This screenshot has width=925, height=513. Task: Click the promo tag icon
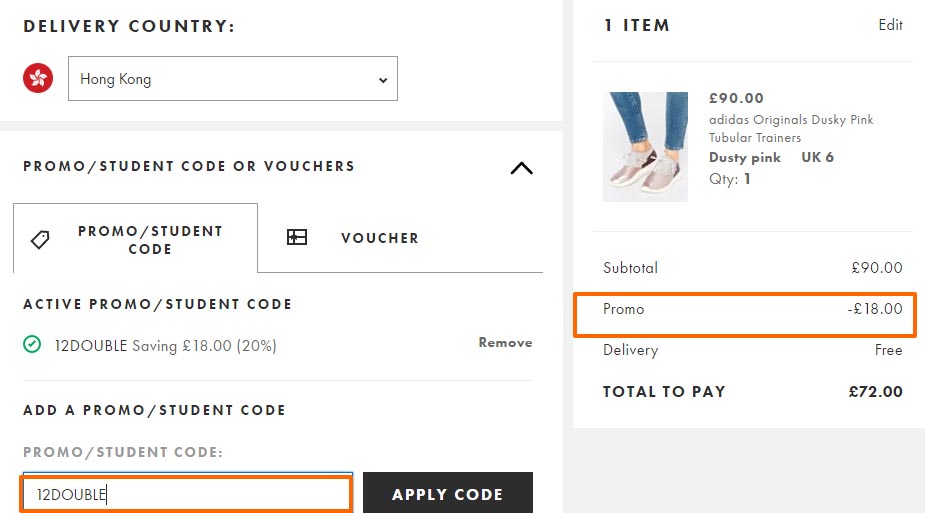(x=40, y=239)
